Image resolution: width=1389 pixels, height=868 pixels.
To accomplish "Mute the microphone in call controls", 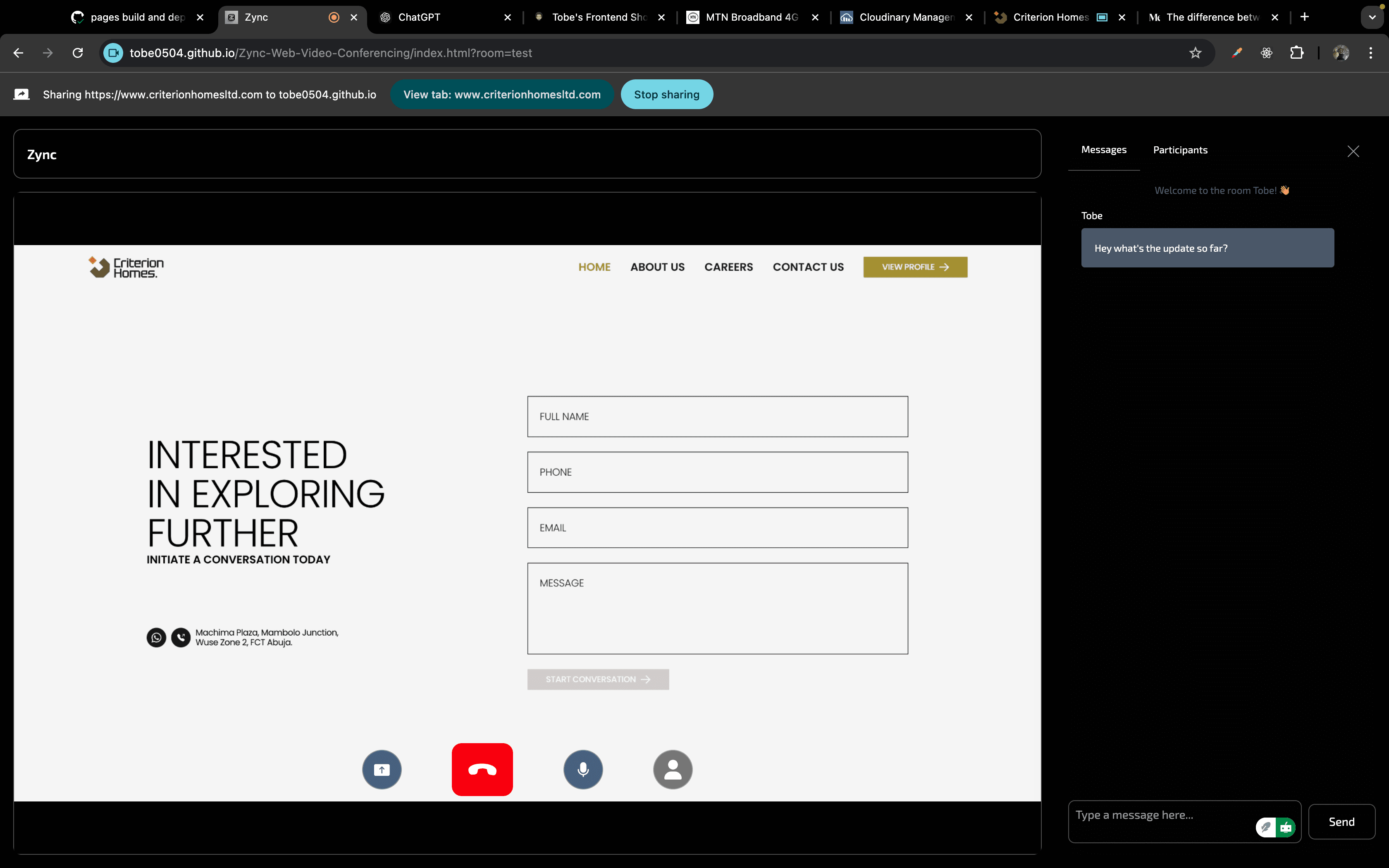I will tap(583, 769).
